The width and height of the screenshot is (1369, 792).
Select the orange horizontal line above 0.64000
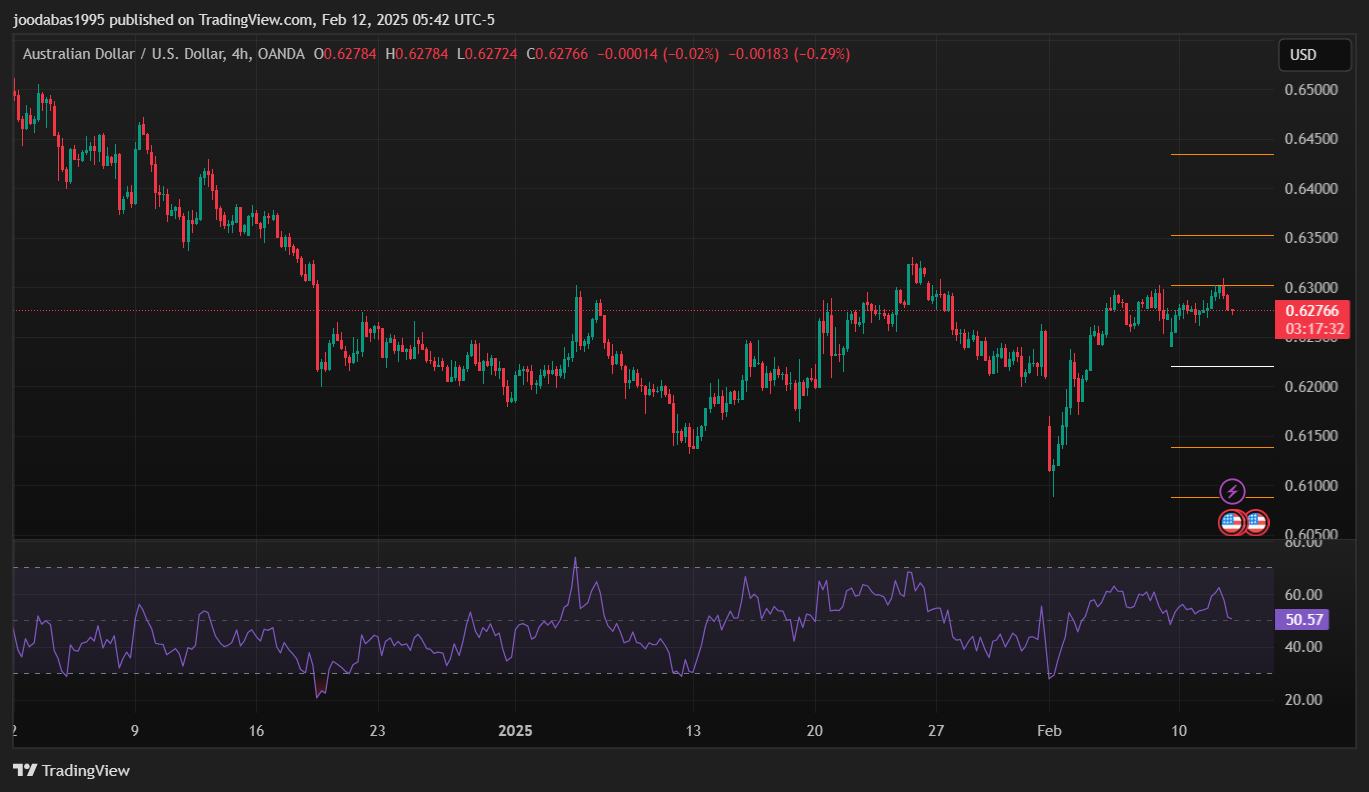[x=1222, y=155]
